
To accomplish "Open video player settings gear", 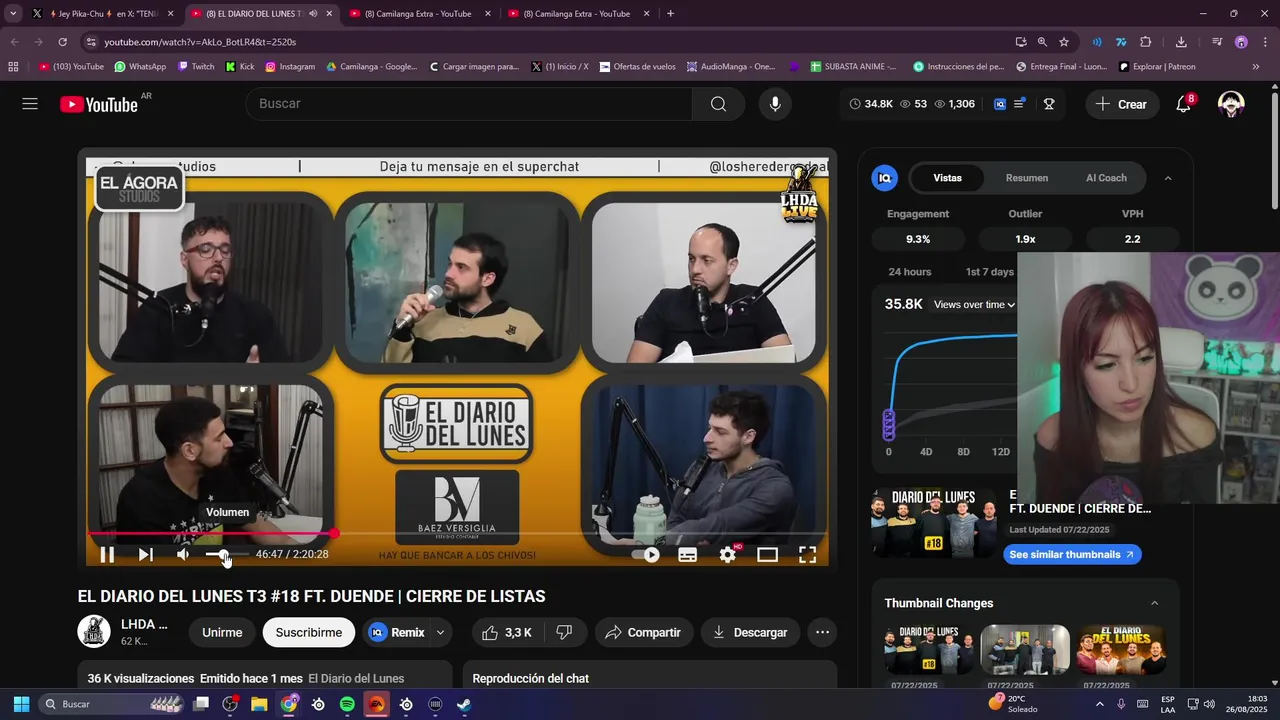I will click(728, 554).
